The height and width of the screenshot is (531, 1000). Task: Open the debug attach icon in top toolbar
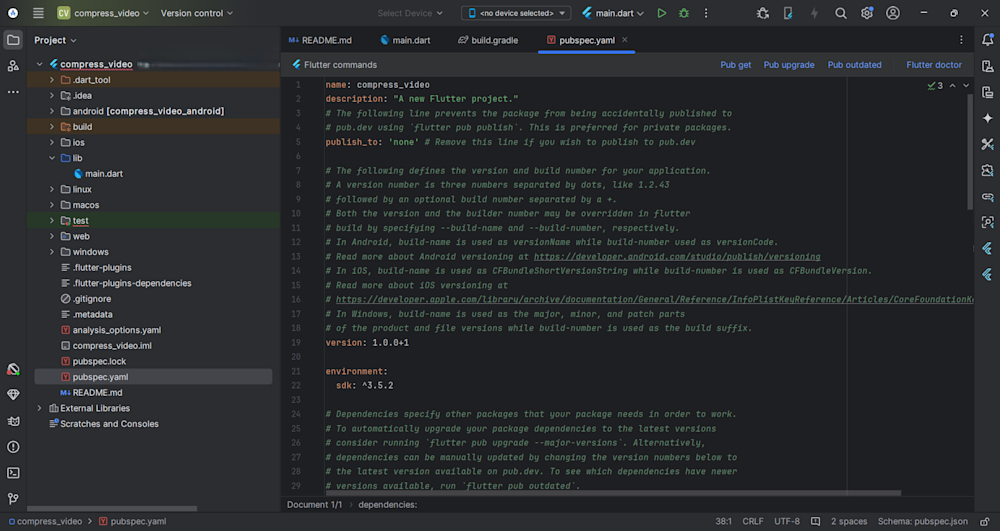tap(762, 13)
